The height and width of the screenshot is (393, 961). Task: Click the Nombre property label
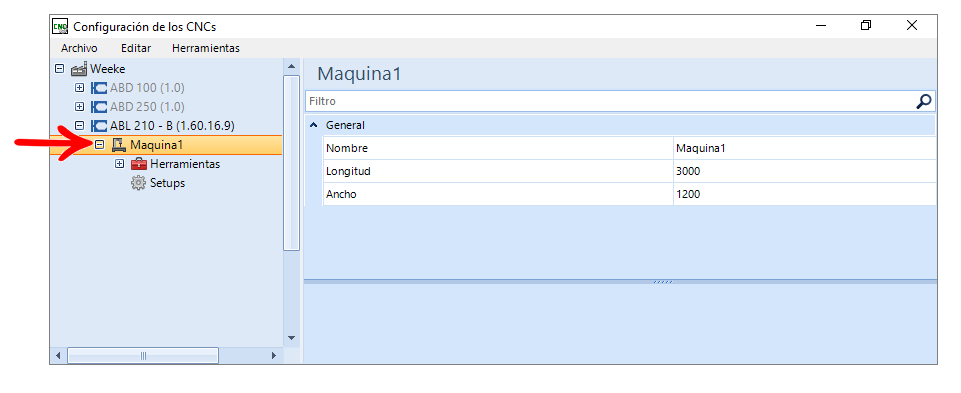click(346, 148)
